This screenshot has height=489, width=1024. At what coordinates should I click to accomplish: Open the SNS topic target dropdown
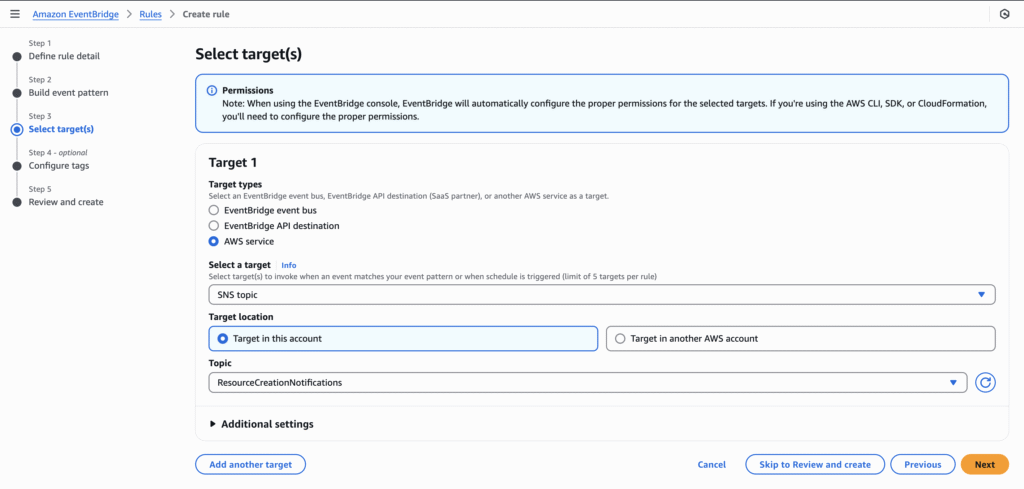click(x=602, y=294)
